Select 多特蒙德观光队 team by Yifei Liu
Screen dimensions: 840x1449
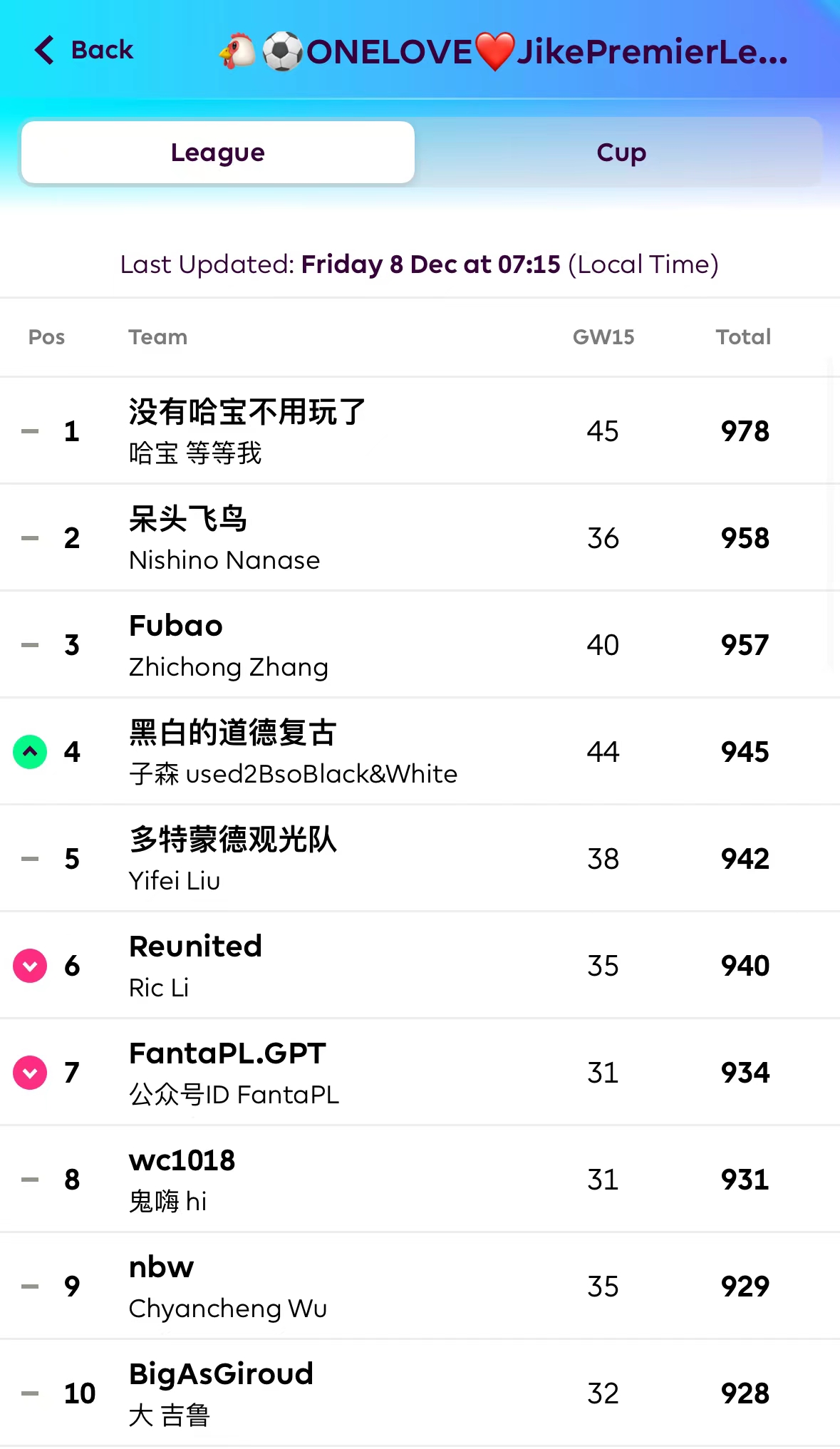point(232,840)
